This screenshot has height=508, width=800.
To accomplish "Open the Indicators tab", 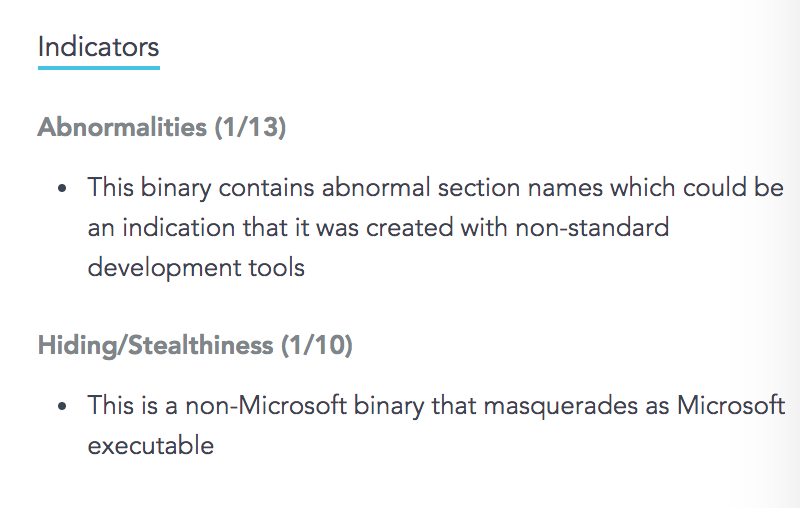I will (98, 46).
